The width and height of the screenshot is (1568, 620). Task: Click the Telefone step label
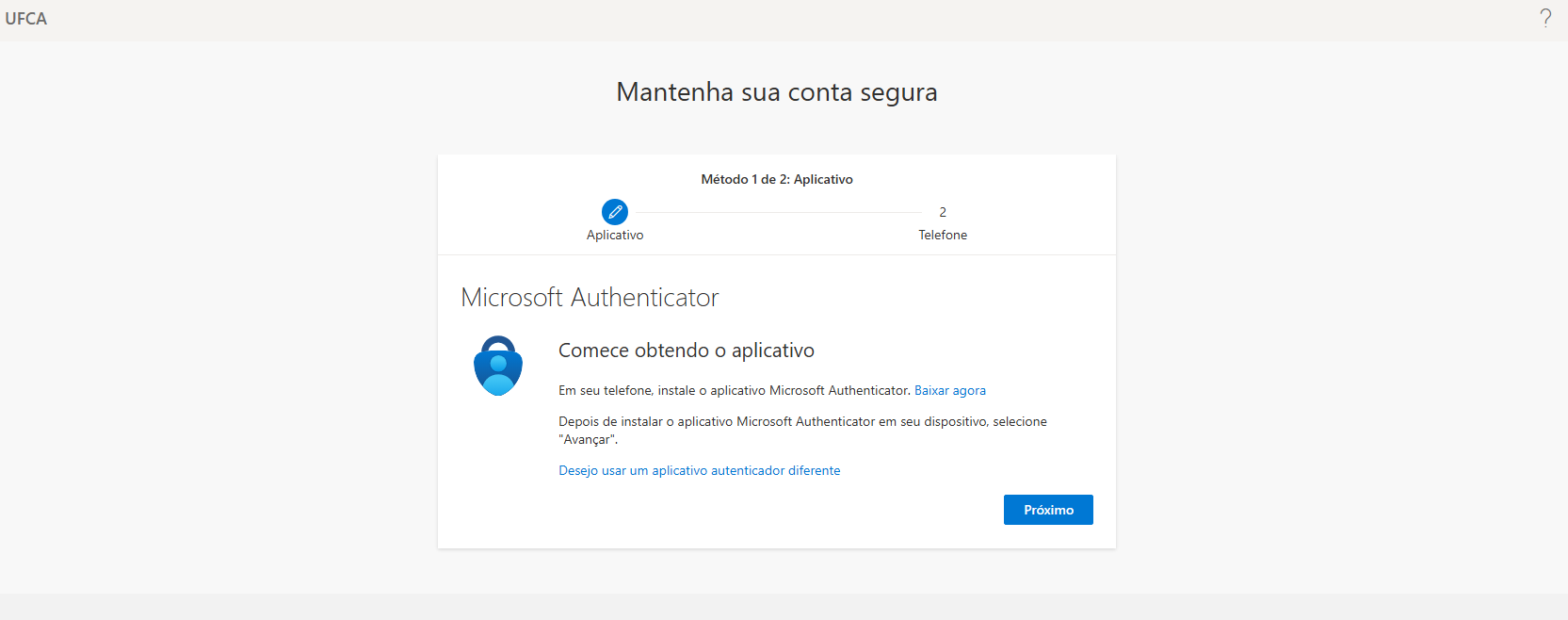[943, 235]
